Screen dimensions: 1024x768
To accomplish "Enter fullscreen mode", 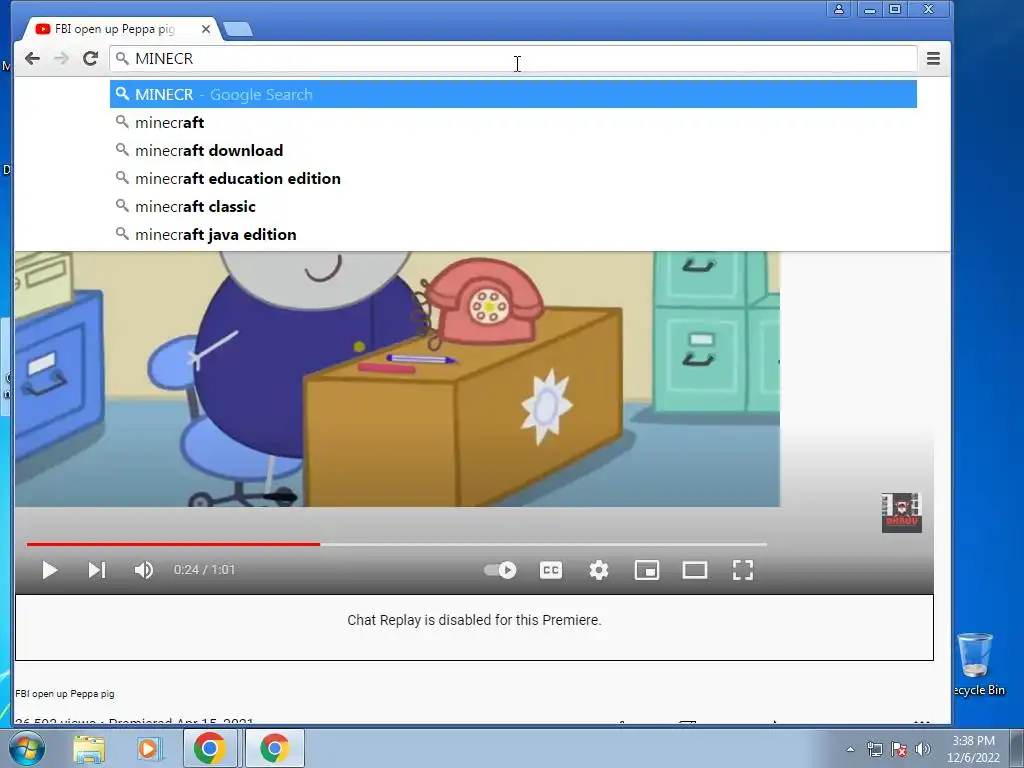I will pyautogui.click(x=743, y=570).
